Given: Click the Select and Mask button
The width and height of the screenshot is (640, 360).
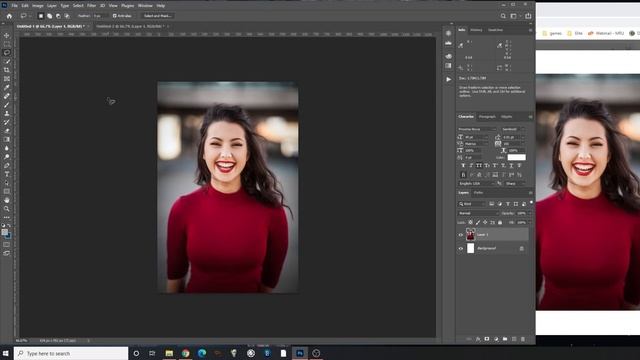Looking at the screenshot, I should (x=157, y=16).
